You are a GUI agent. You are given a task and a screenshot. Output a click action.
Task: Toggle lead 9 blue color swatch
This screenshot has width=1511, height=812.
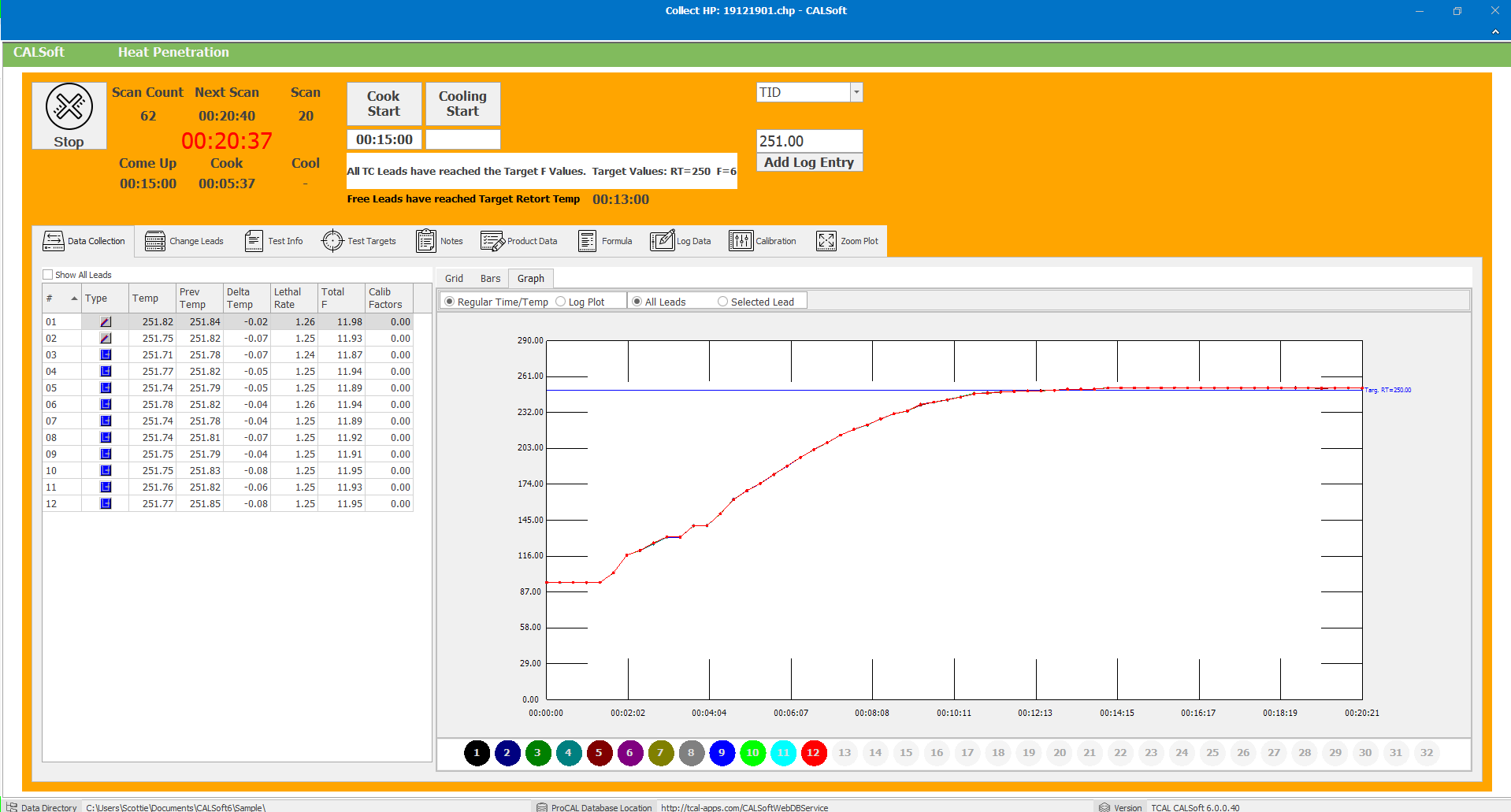click(x=722, y=753)
